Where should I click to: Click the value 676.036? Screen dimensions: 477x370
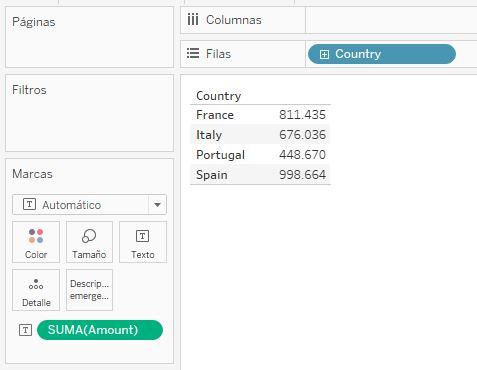tap(302, 135)
